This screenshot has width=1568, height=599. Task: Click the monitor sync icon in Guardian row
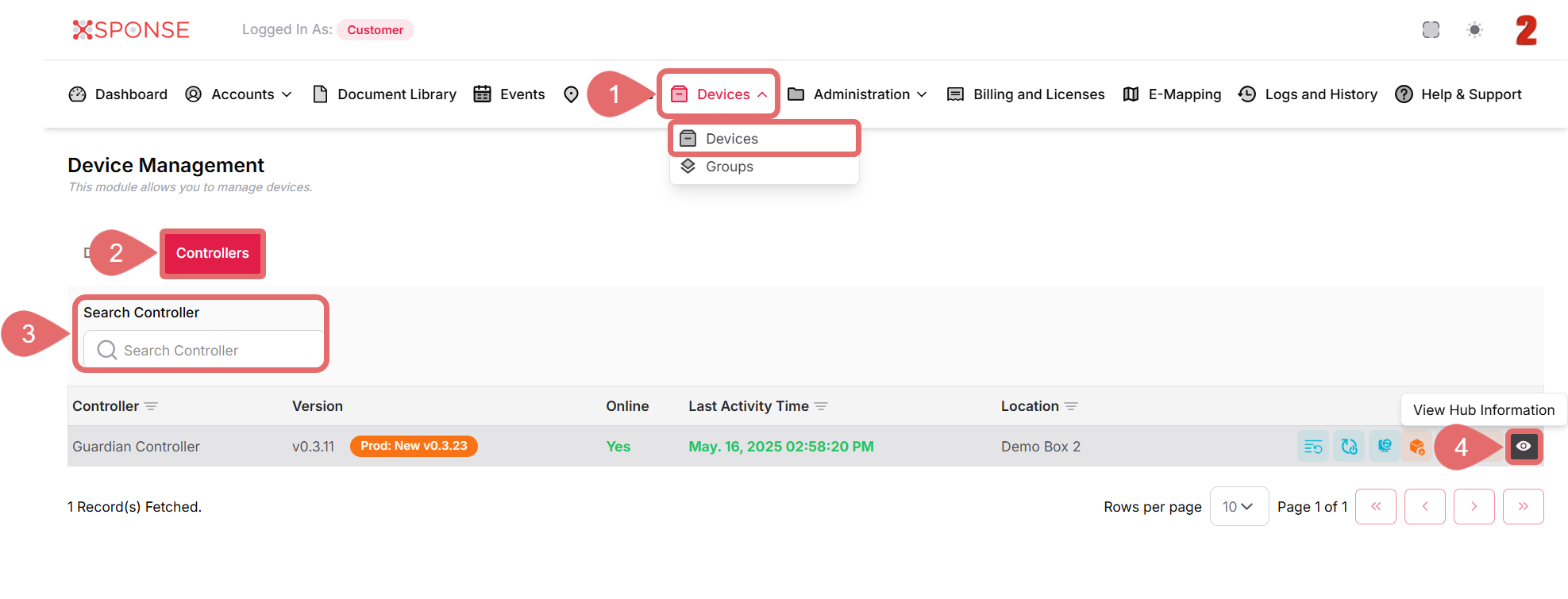(x=1384, y=447)
